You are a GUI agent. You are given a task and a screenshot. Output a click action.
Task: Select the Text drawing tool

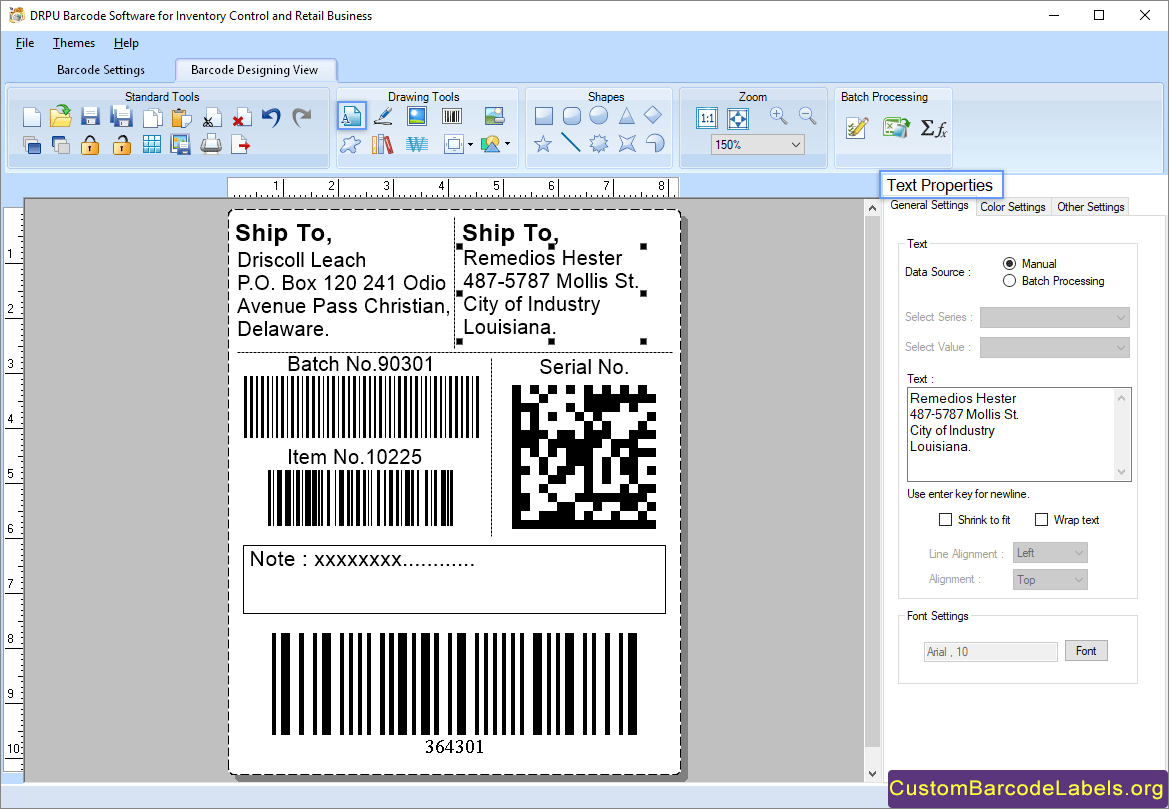pos(351,116)
